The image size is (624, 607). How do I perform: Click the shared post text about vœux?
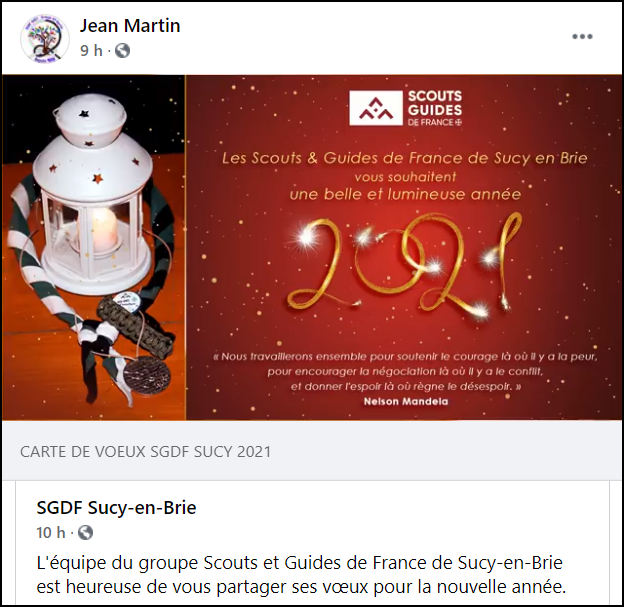click(x=301, y=575)
